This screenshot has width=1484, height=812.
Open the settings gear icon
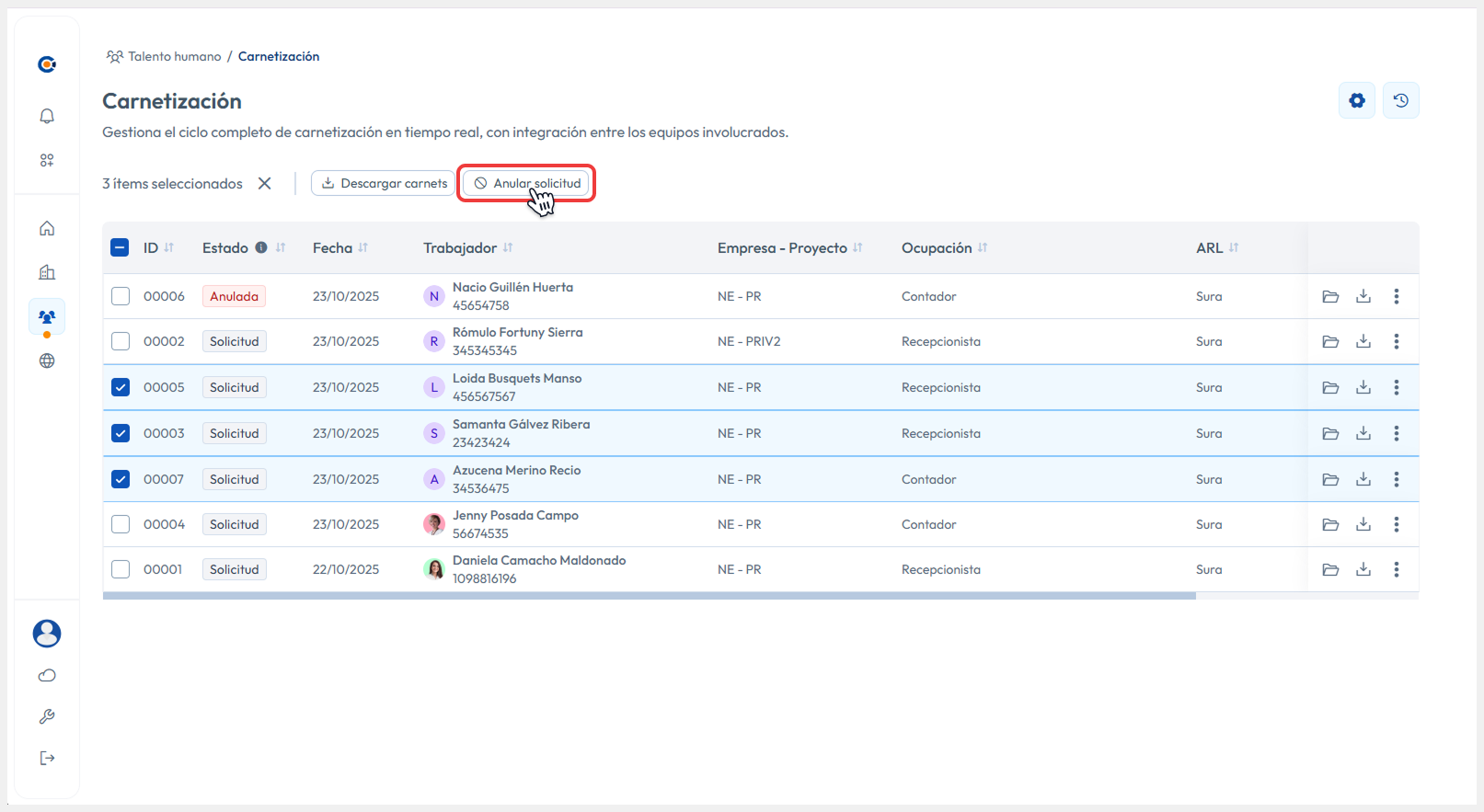pyautogui.click(x=1356, y=100)
